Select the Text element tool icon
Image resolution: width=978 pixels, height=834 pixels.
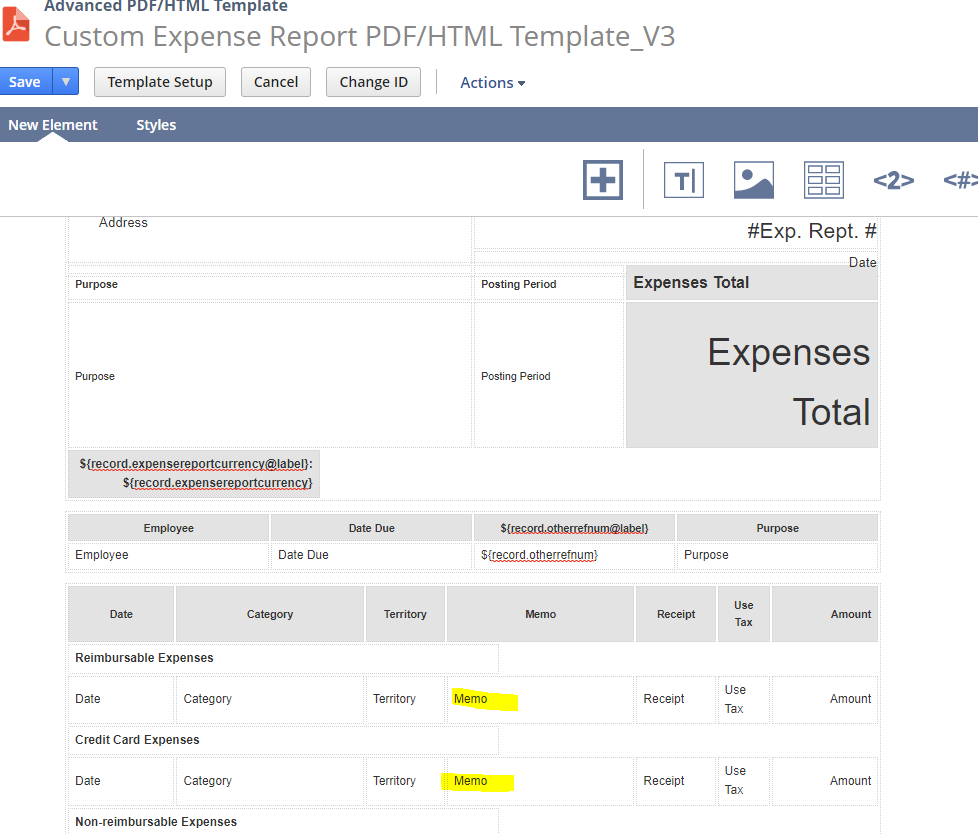point(683,180)
